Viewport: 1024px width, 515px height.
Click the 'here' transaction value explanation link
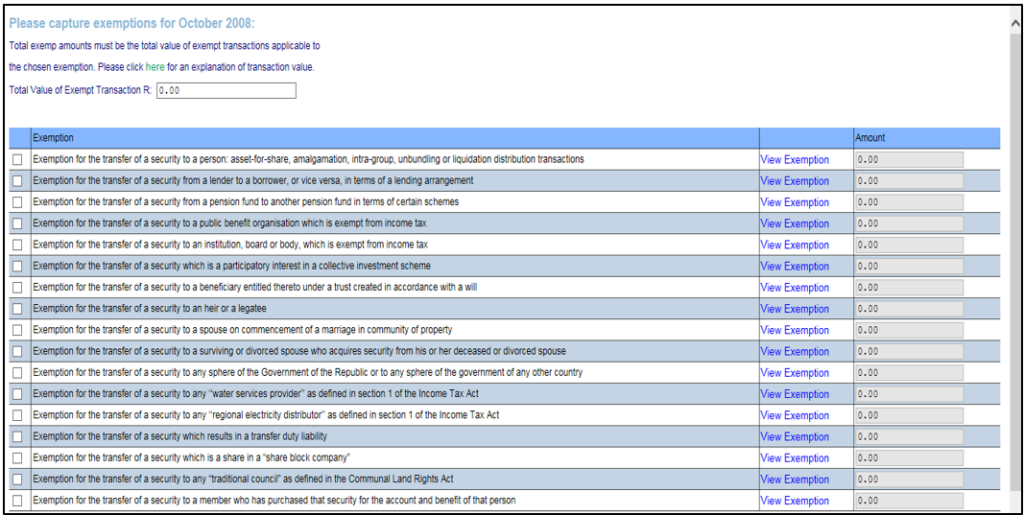pos(155,67)
